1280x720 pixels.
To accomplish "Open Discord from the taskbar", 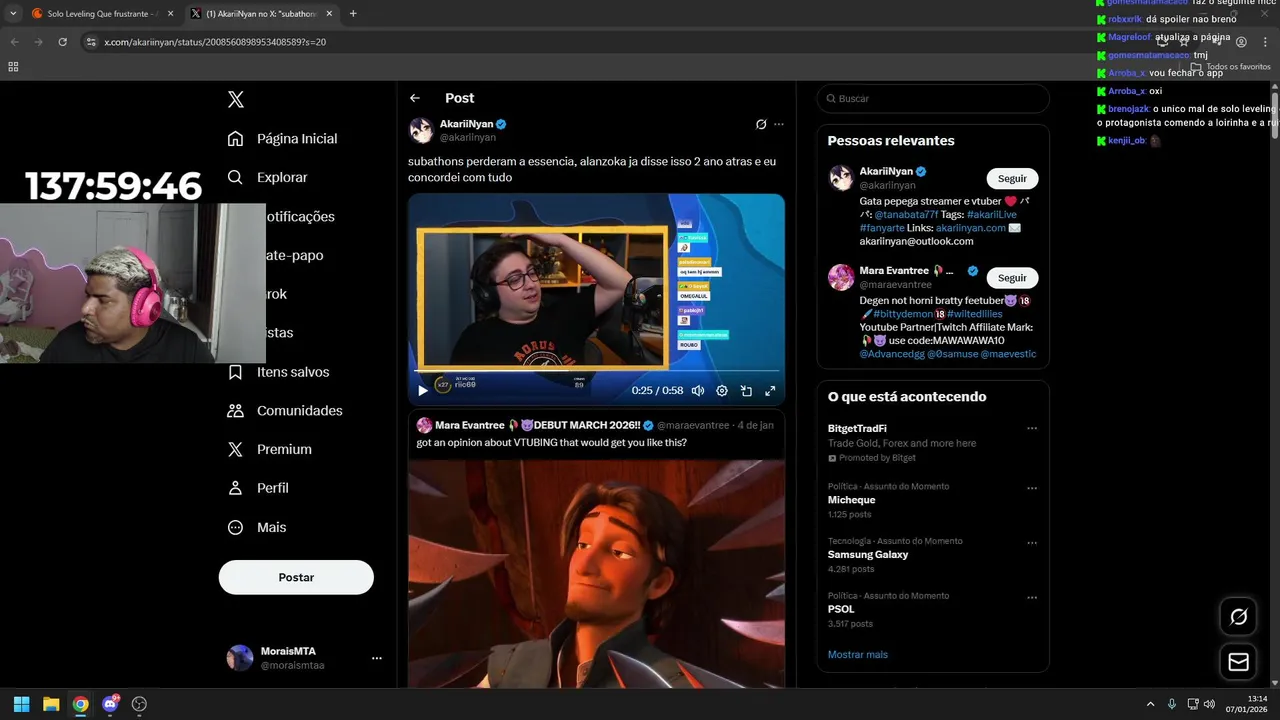I will [x=110, y=704].
